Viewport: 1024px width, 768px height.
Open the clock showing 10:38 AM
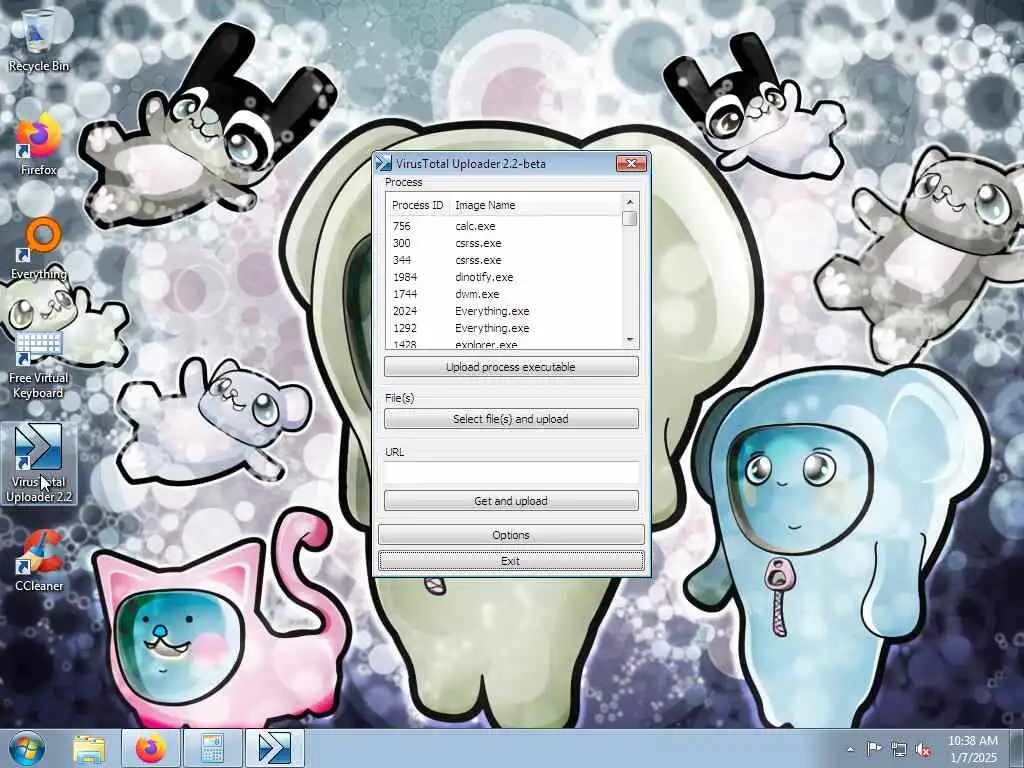click(x=973, y=749)
